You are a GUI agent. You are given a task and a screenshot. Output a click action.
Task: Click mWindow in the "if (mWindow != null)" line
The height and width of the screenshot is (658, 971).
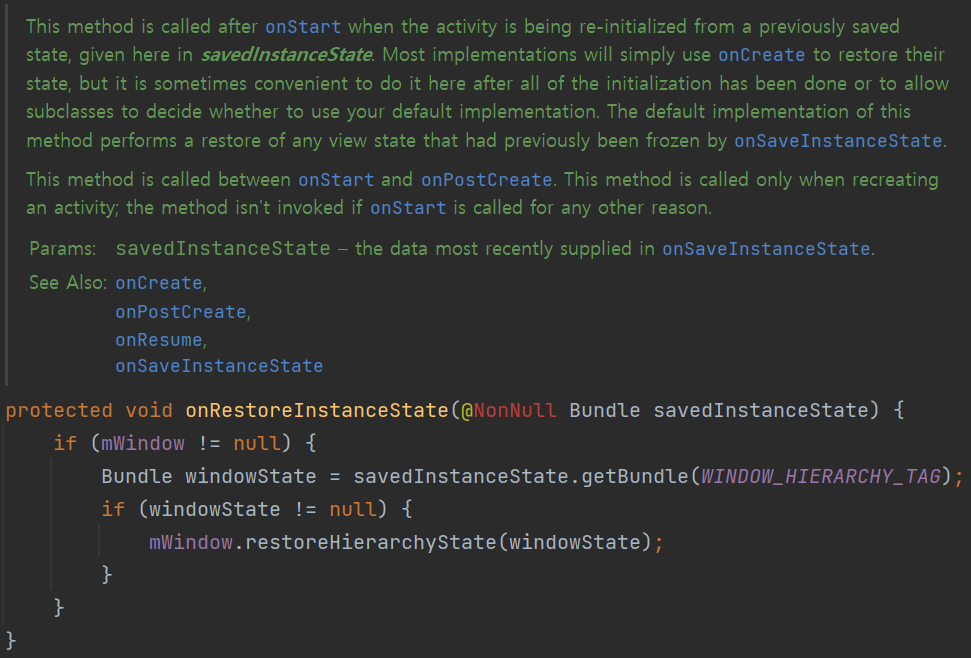click(x=143, y=443)
